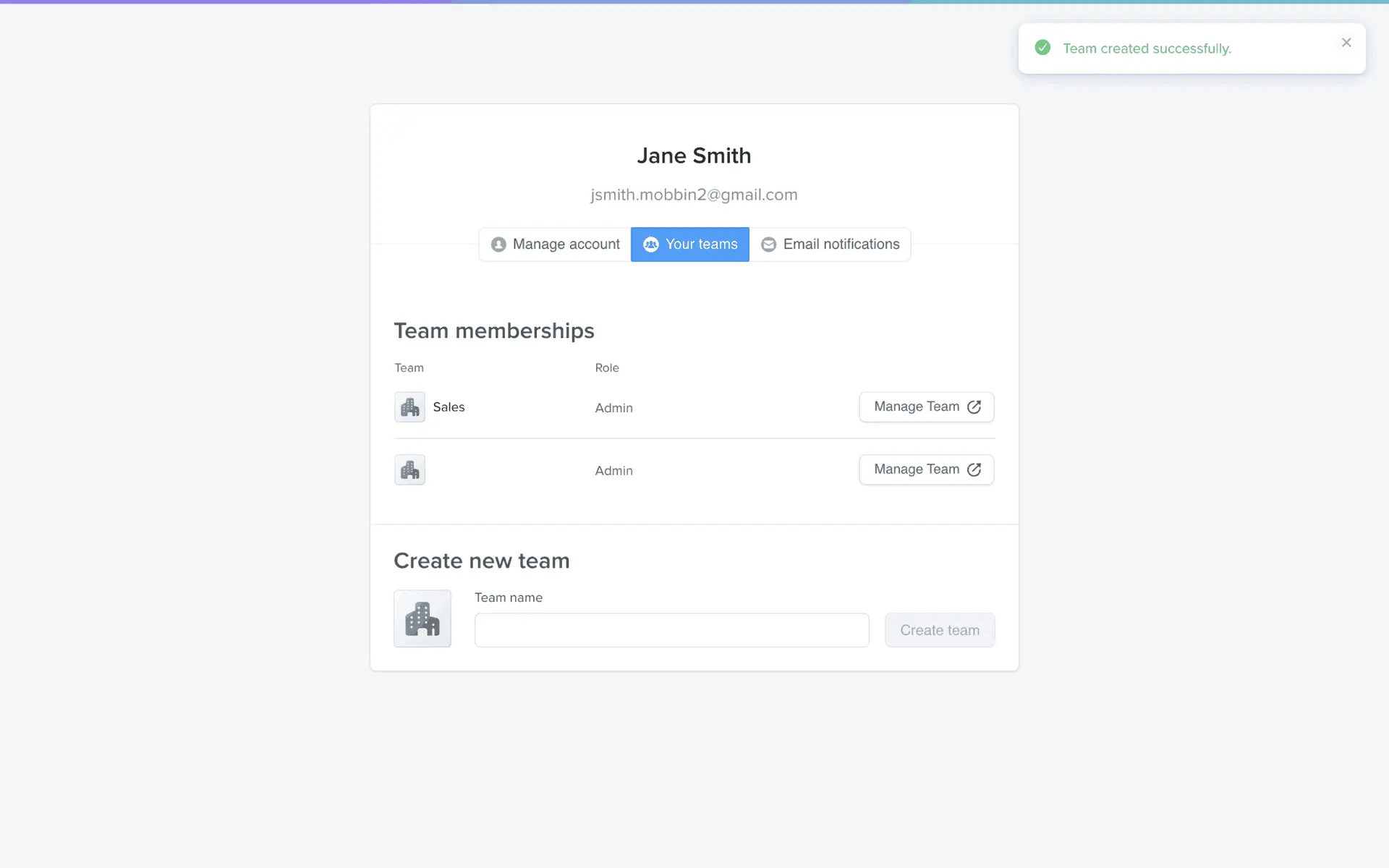Image resolution: width=1389 pixels, height=868 pixels.
Task: Switch to Email notifications tab
Action: (x=831, y=244)
